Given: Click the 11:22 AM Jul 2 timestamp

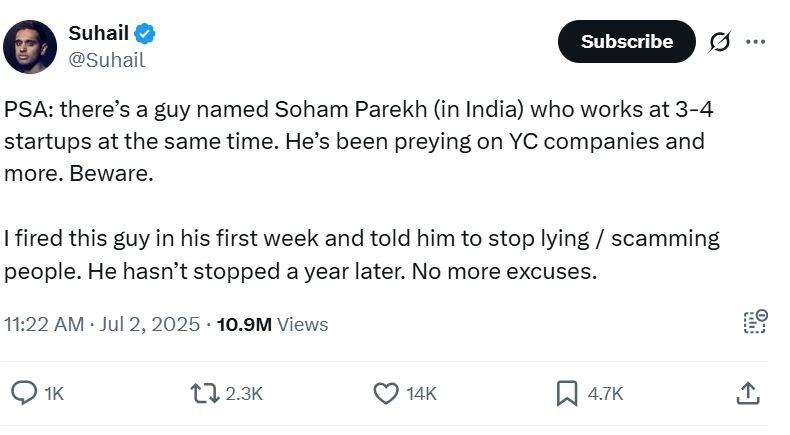Looking at the screenshot, I should 102,324.
